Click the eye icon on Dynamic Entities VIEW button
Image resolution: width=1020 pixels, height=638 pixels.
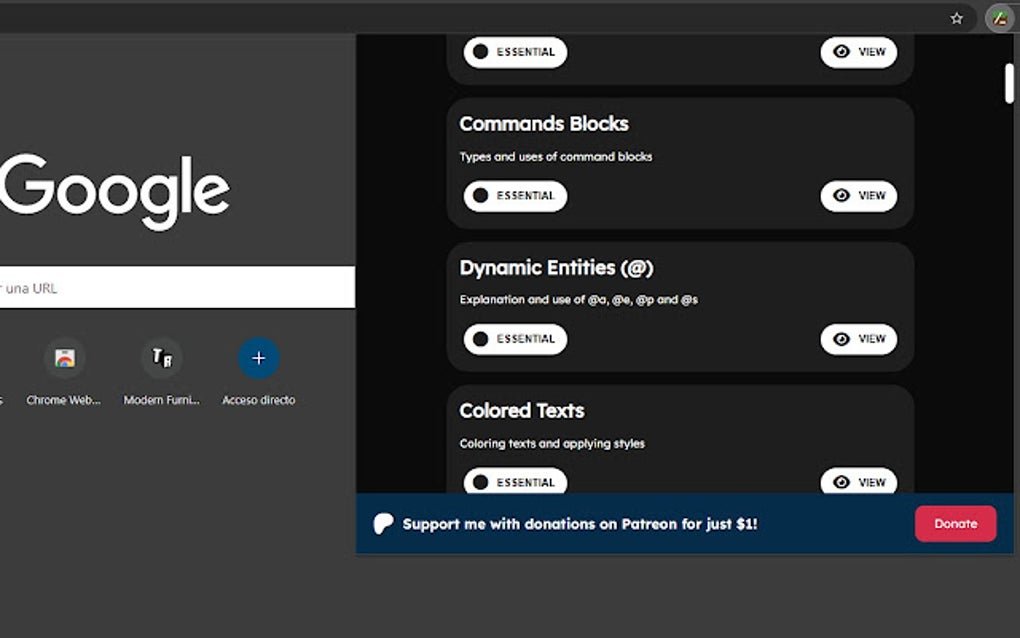tap(842, 339)
